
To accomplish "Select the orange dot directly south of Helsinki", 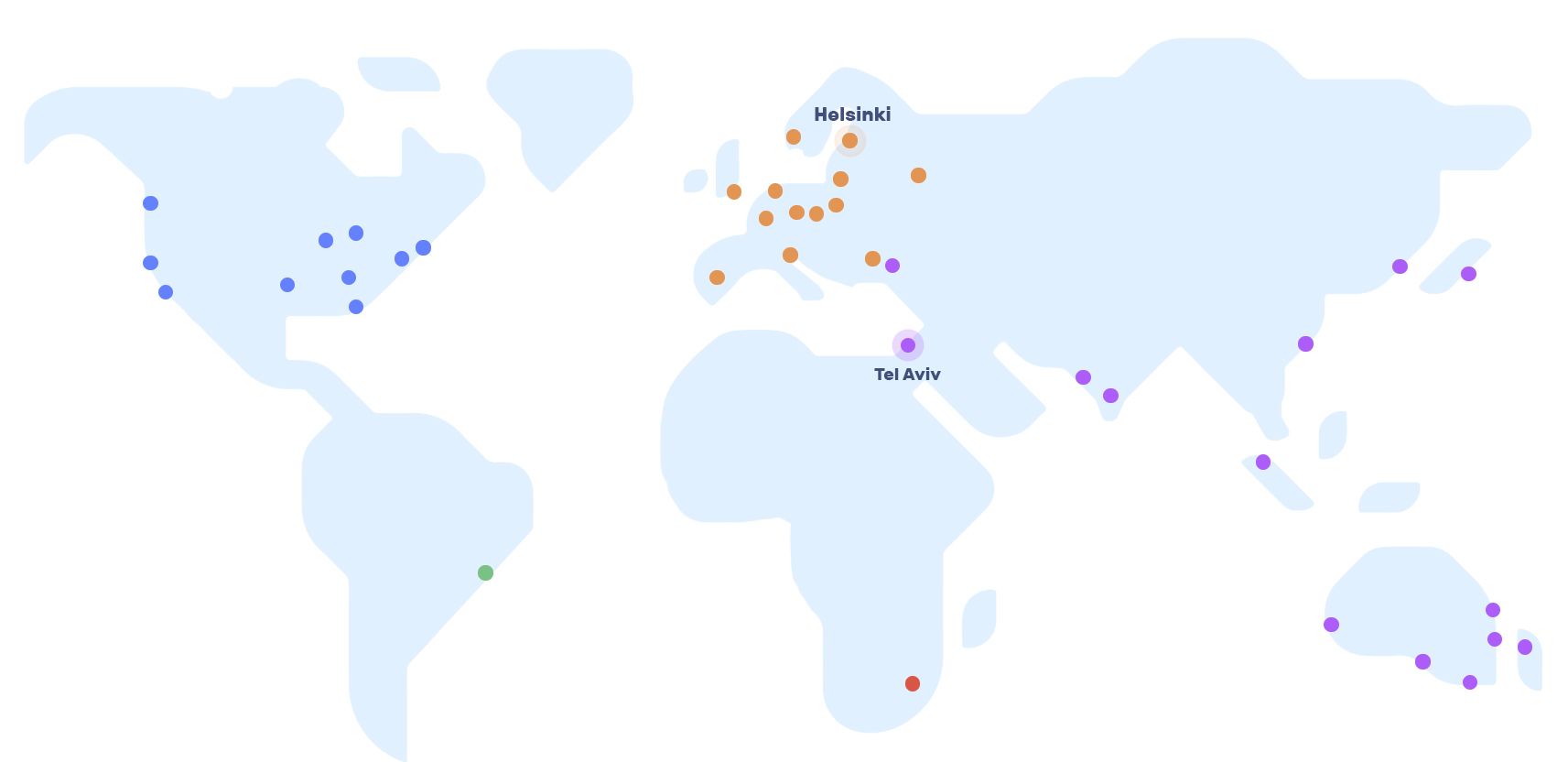I will click(840, 179).
